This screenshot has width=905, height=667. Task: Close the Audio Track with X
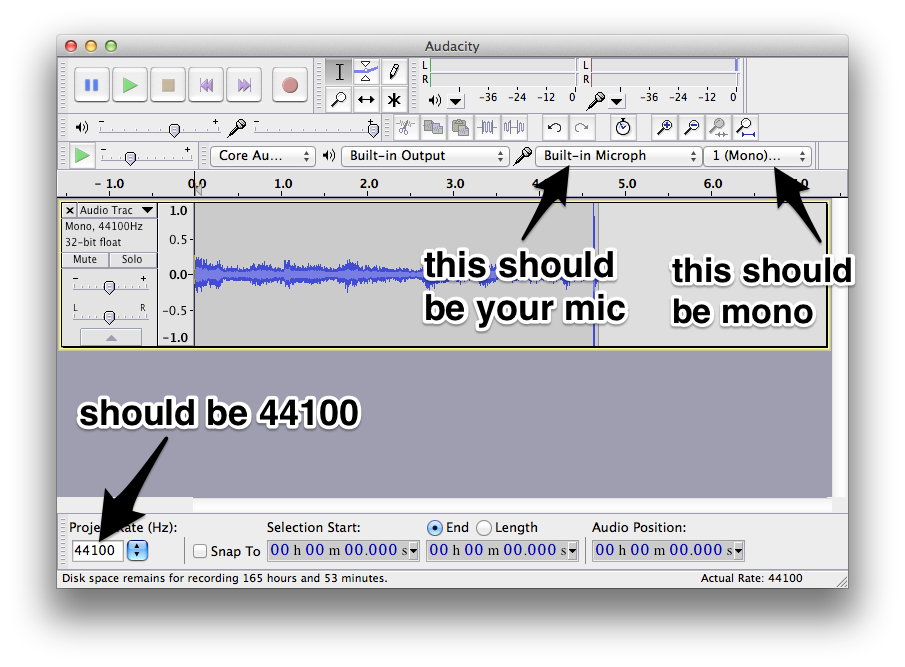(69, 210)
